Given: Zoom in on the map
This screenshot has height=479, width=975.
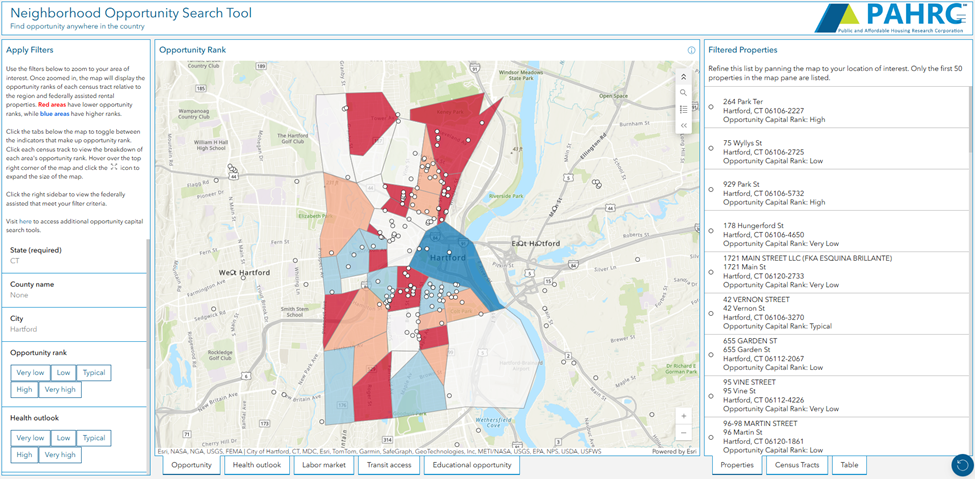Looking at the screenshot, I should tap(683, 416).
